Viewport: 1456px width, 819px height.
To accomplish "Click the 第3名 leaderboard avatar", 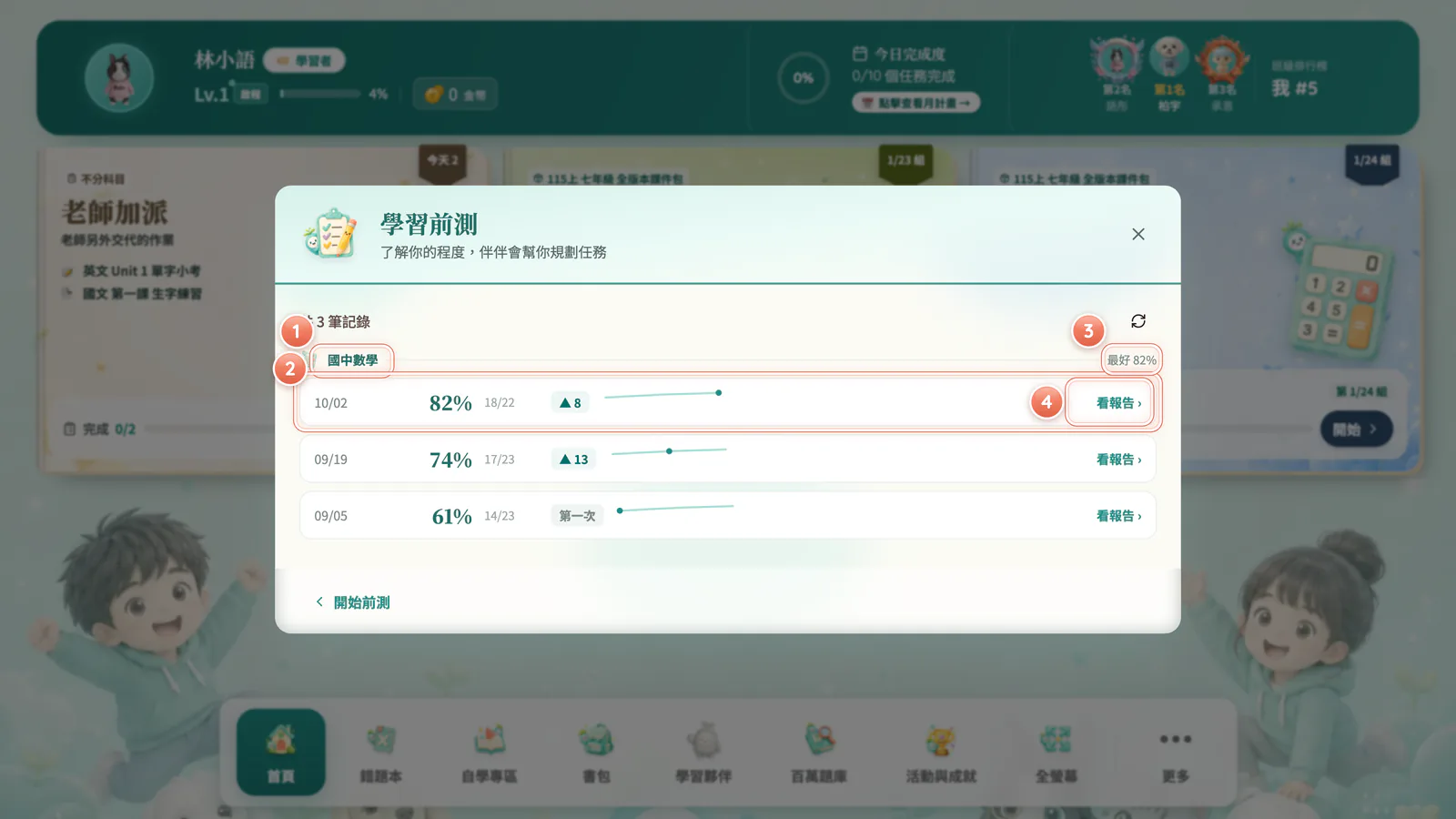I will point(1221,59).
